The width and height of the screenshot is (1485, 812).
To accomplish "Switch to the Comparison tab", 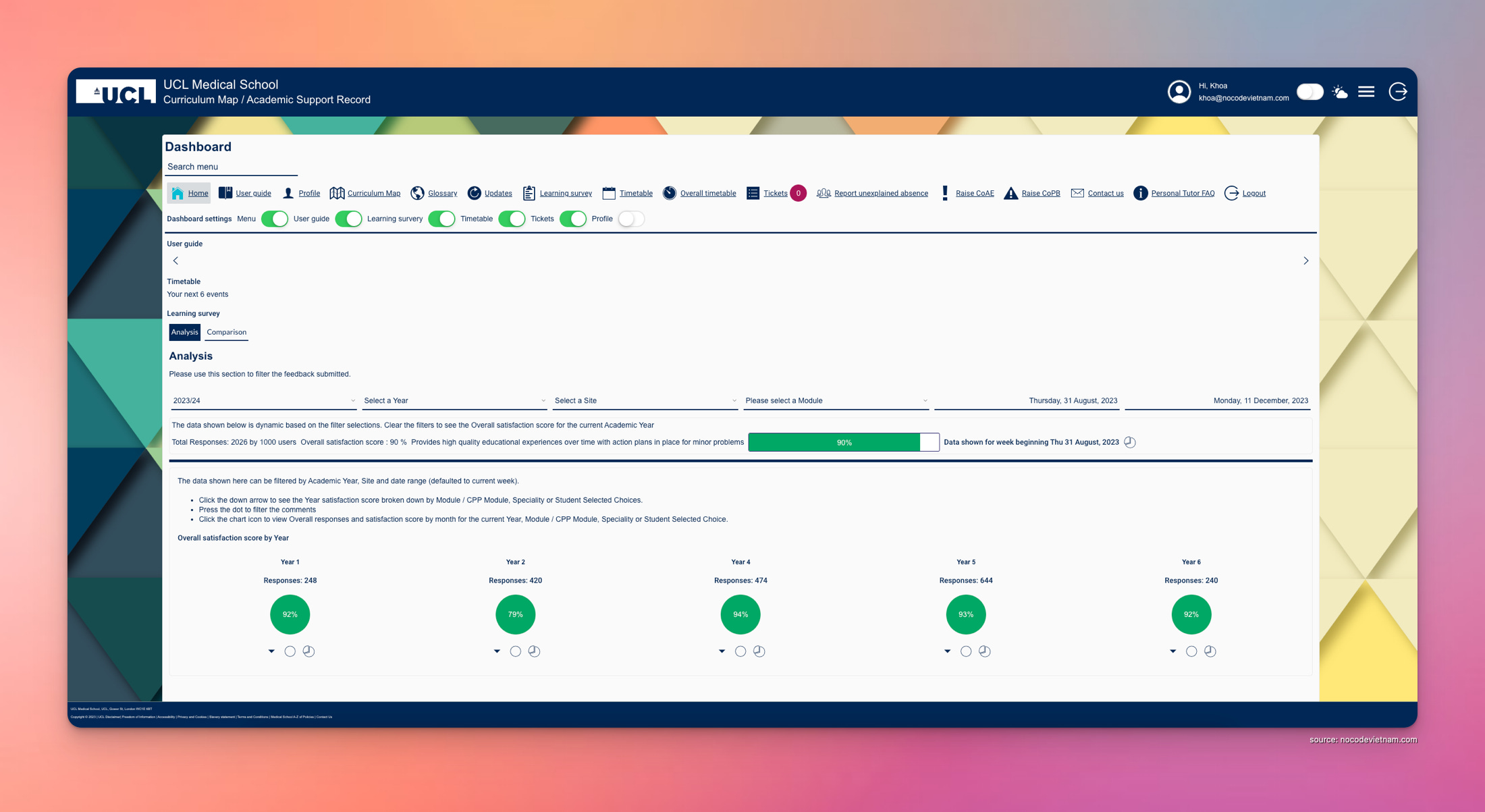I will tap(226, 332).
